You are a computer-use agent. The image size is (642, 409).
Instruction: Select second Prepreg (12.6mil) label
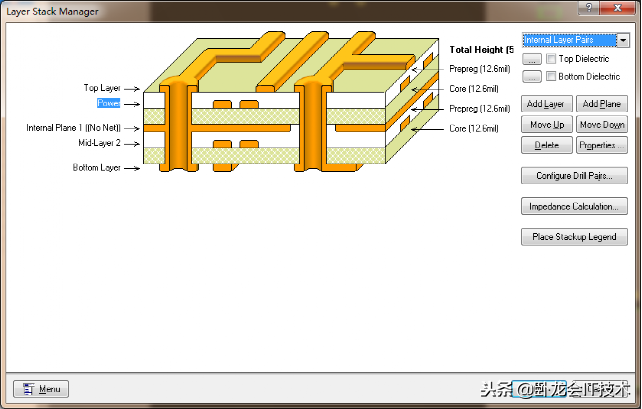(479, 108)
